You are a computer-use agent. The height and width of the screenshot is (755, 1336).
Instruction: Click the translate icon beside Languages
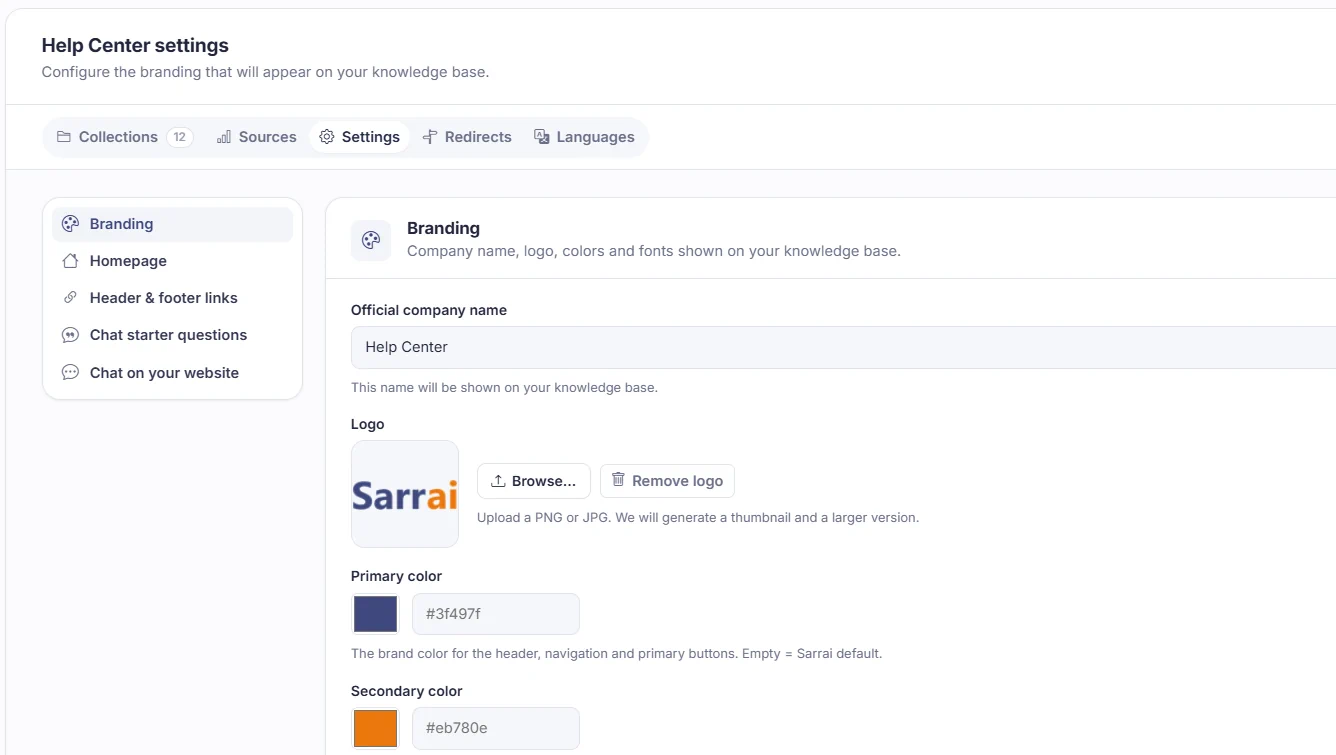(x=542, y=137)
